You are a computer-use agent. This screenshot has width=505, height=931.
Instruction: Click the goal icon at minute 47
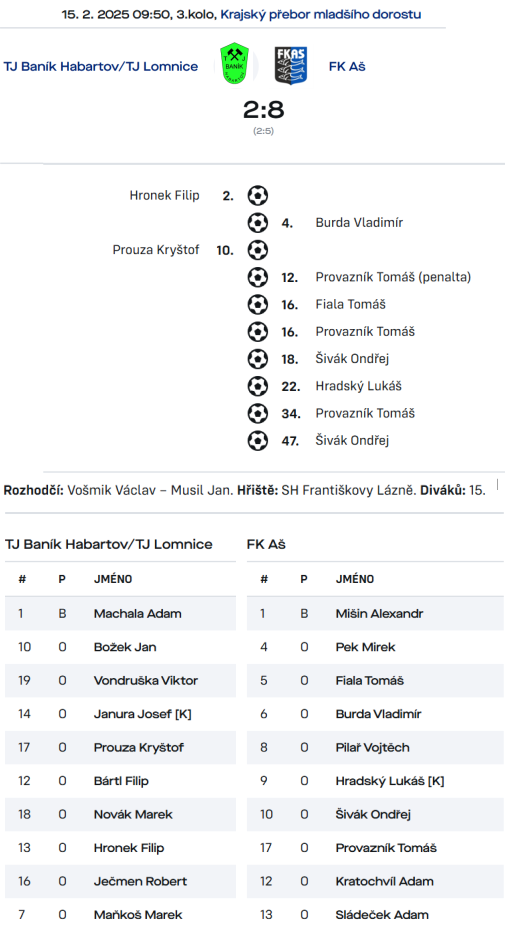pos(258,441)
